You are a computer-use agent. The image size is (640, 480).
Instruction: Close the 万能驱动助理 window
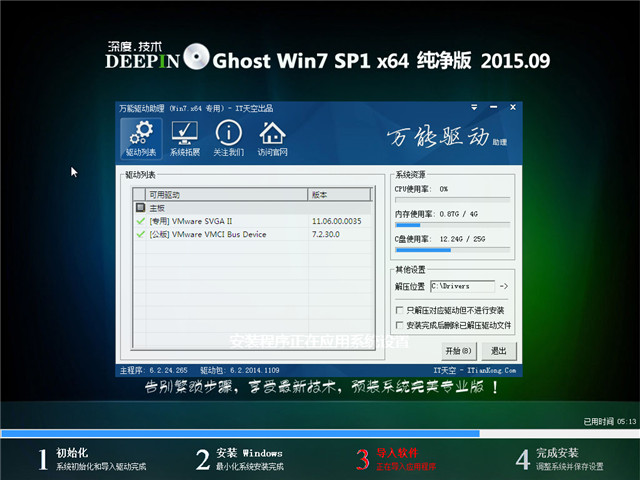(513, 107)
